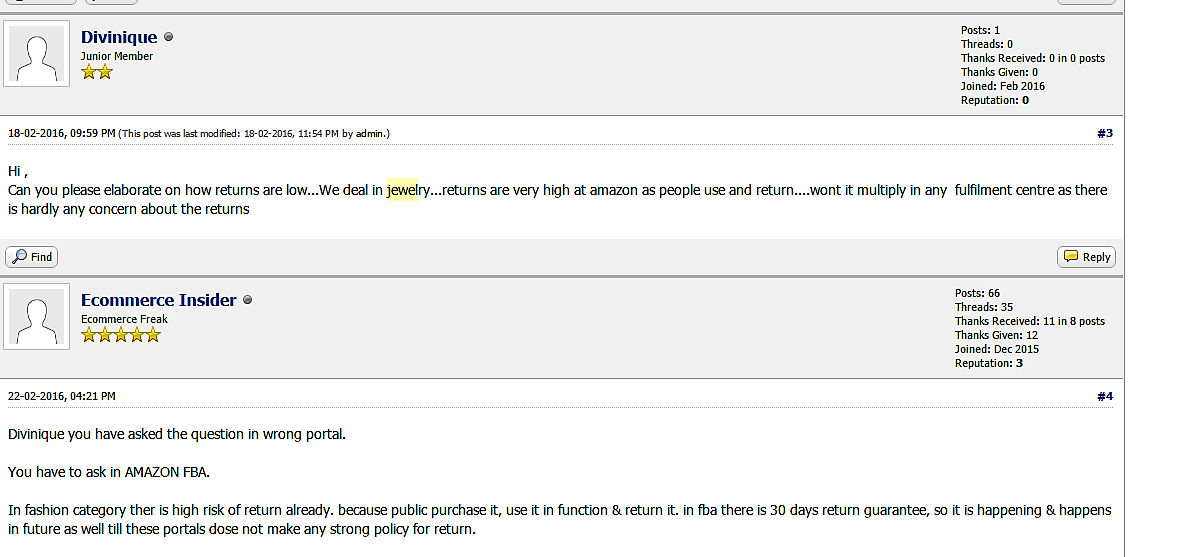Click the highlighted word jewelry in post
The image size is (1181, 557).
point(408,190)
